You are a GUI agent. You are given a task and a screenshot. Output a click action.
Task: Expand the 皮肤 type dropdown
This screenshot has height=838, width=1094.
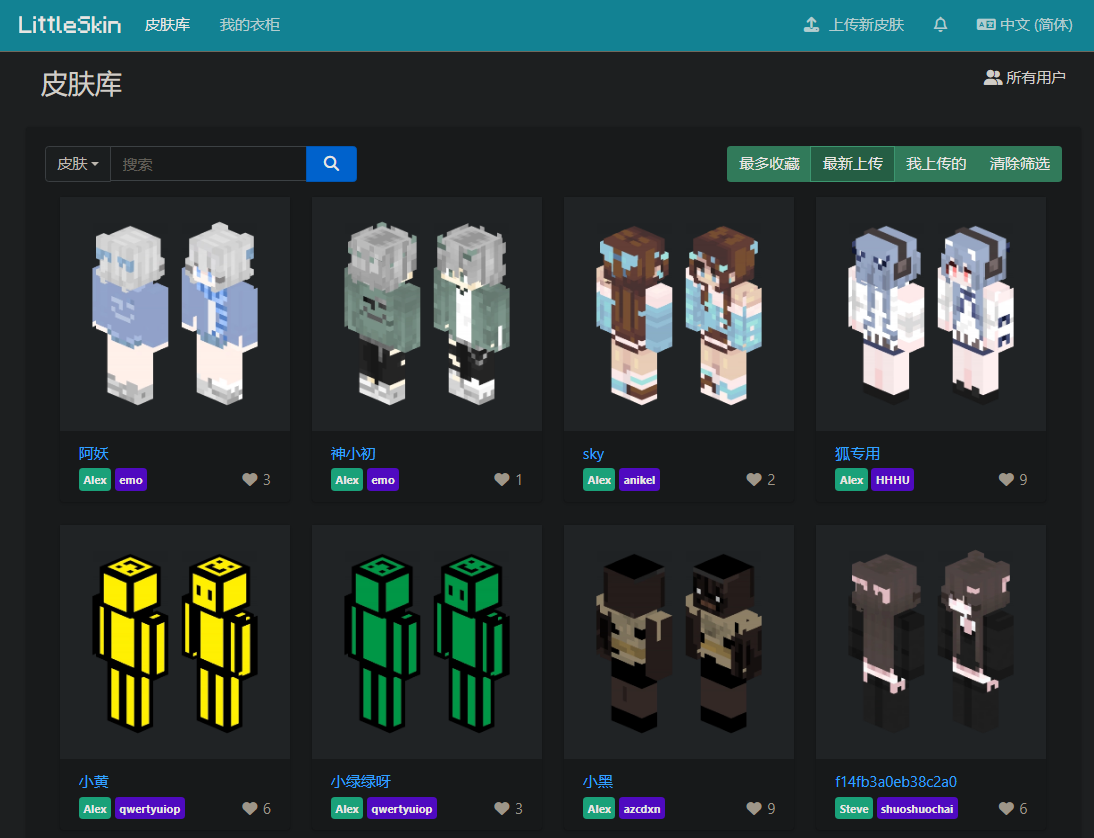[x=78, y=164]
